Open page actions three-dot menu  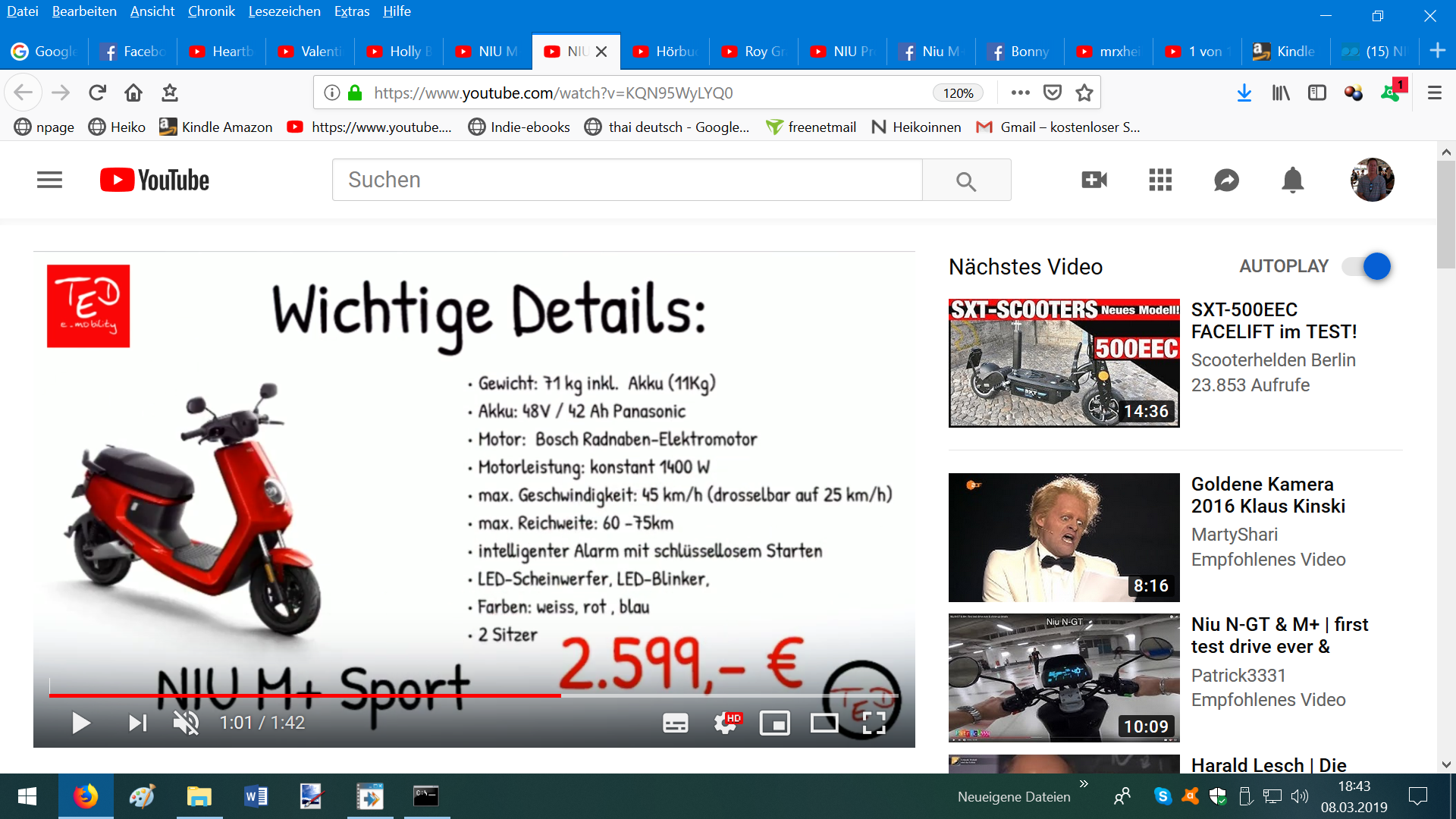click(x=1020, y=93)
